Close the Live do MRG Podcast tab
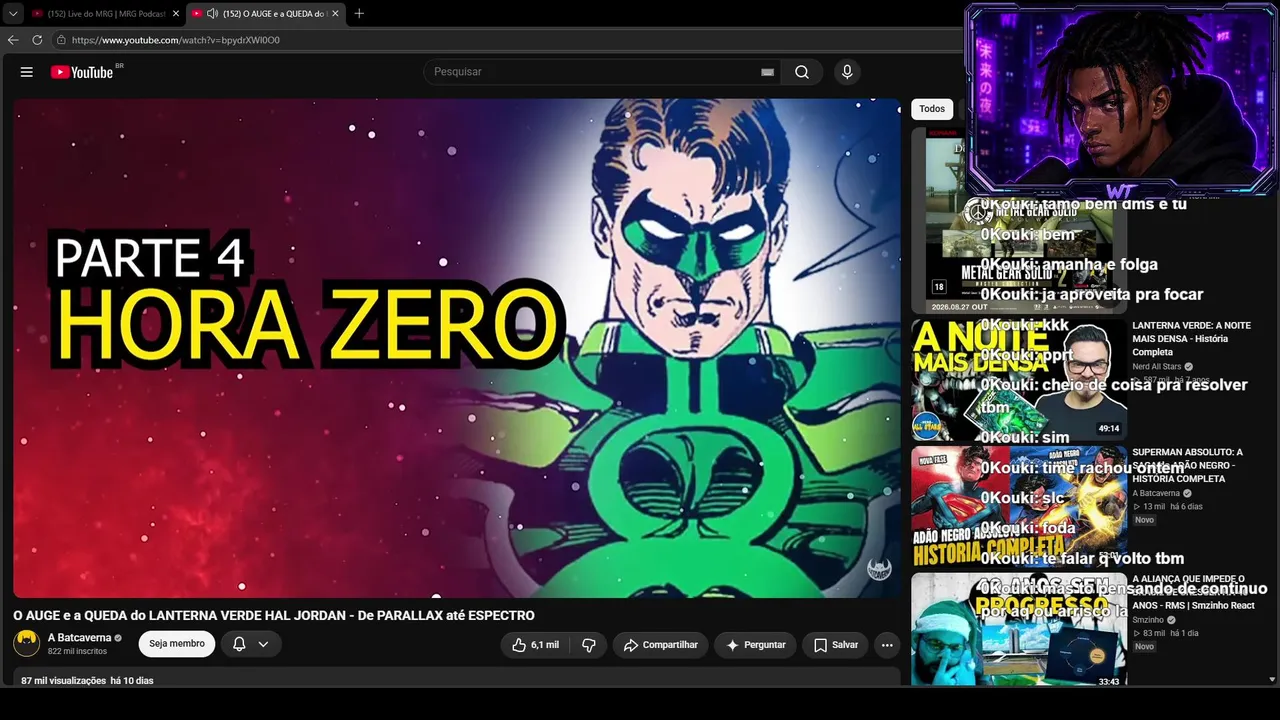 point(176,13)
